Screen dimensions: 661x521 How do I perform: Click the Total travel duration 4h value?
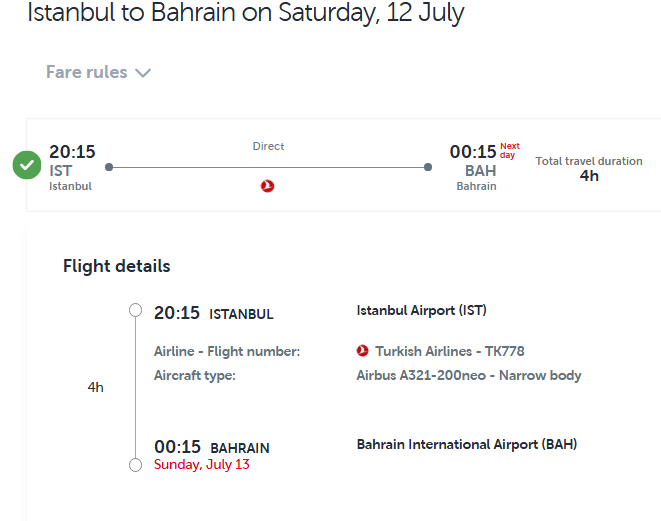click(x=589, y=176)
